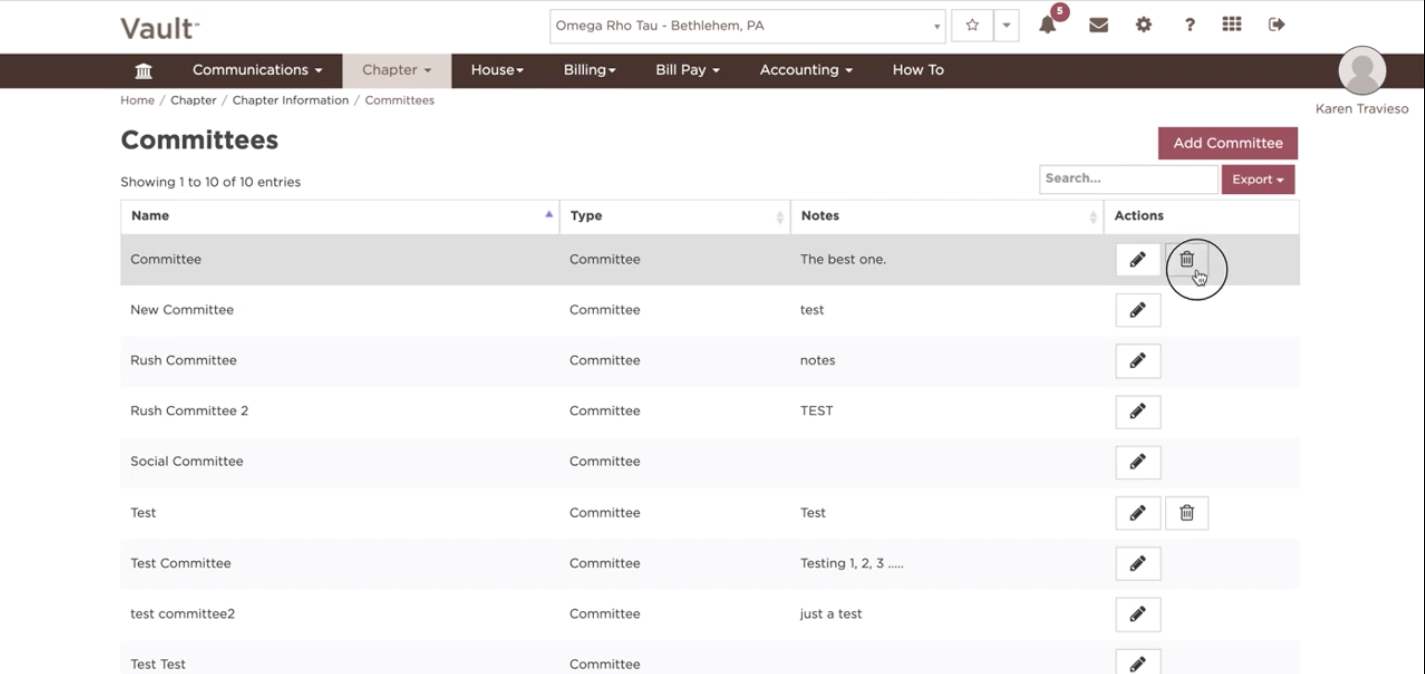Screen dimensions: 1425x674
Task: Edit the Social Committee with pencil icon
Action: (x=1138, y=462)
